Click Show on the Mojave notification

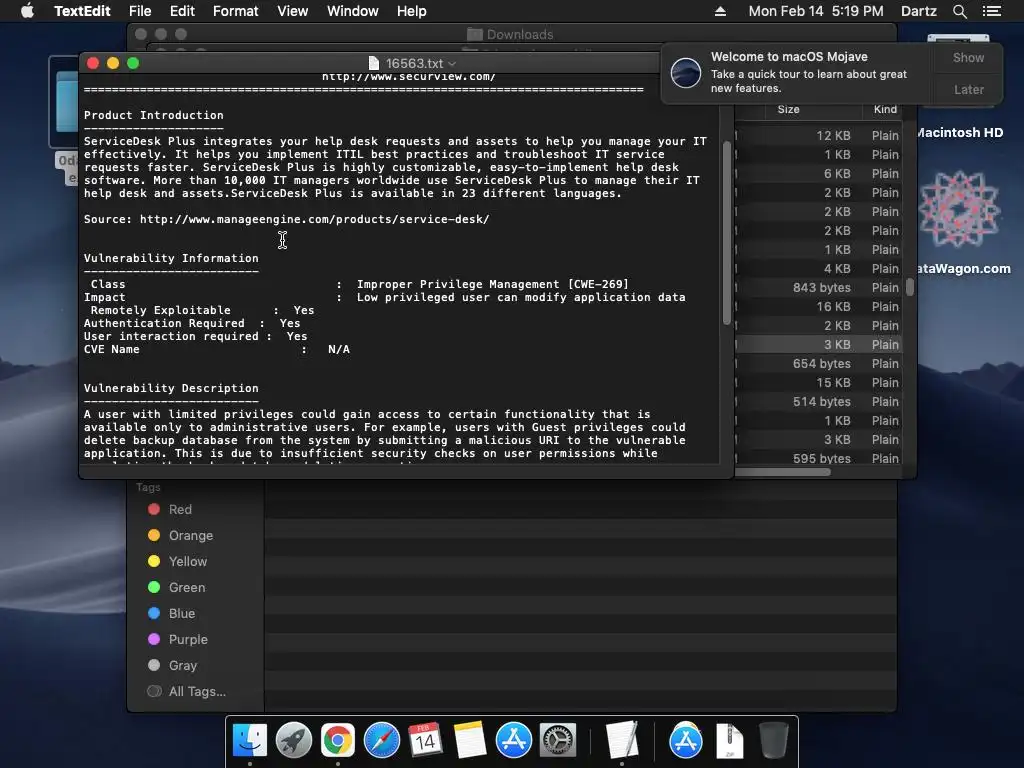pyautogui.click(x=968, y=57)
